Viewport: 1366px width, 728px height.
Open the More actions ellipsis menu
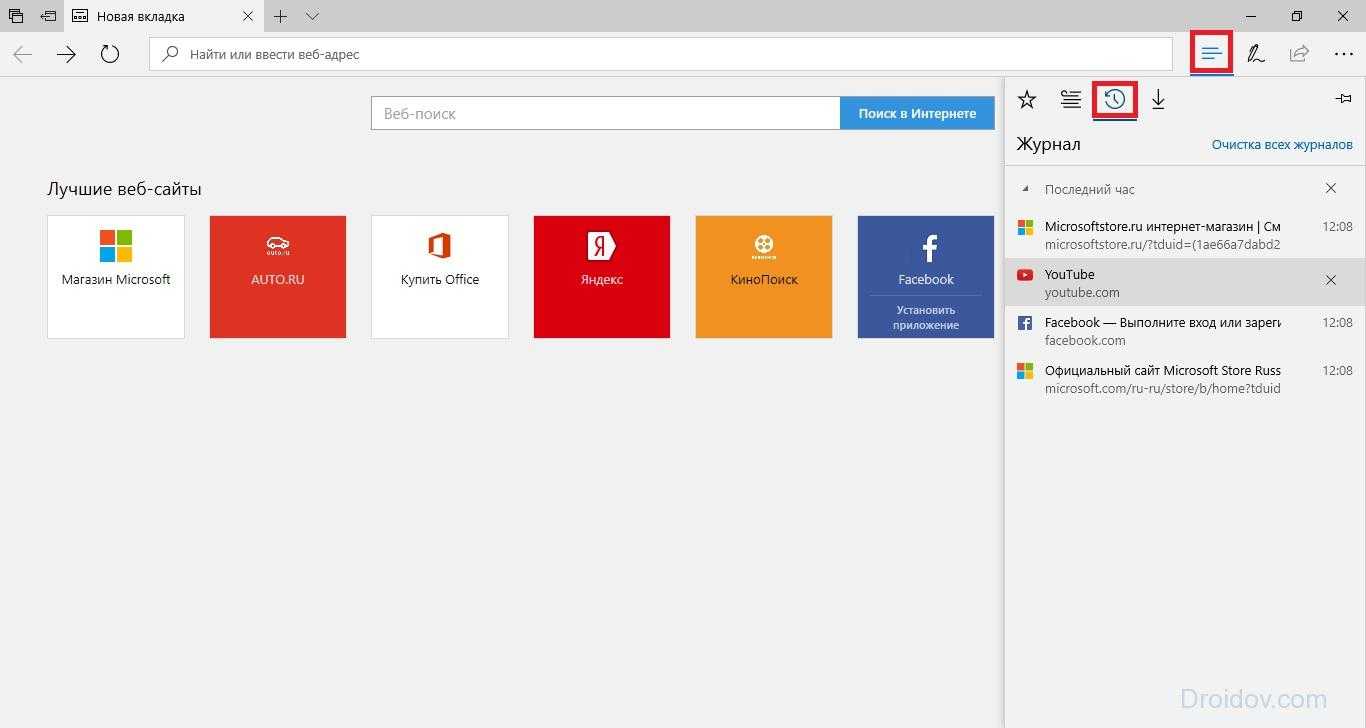1343,54
